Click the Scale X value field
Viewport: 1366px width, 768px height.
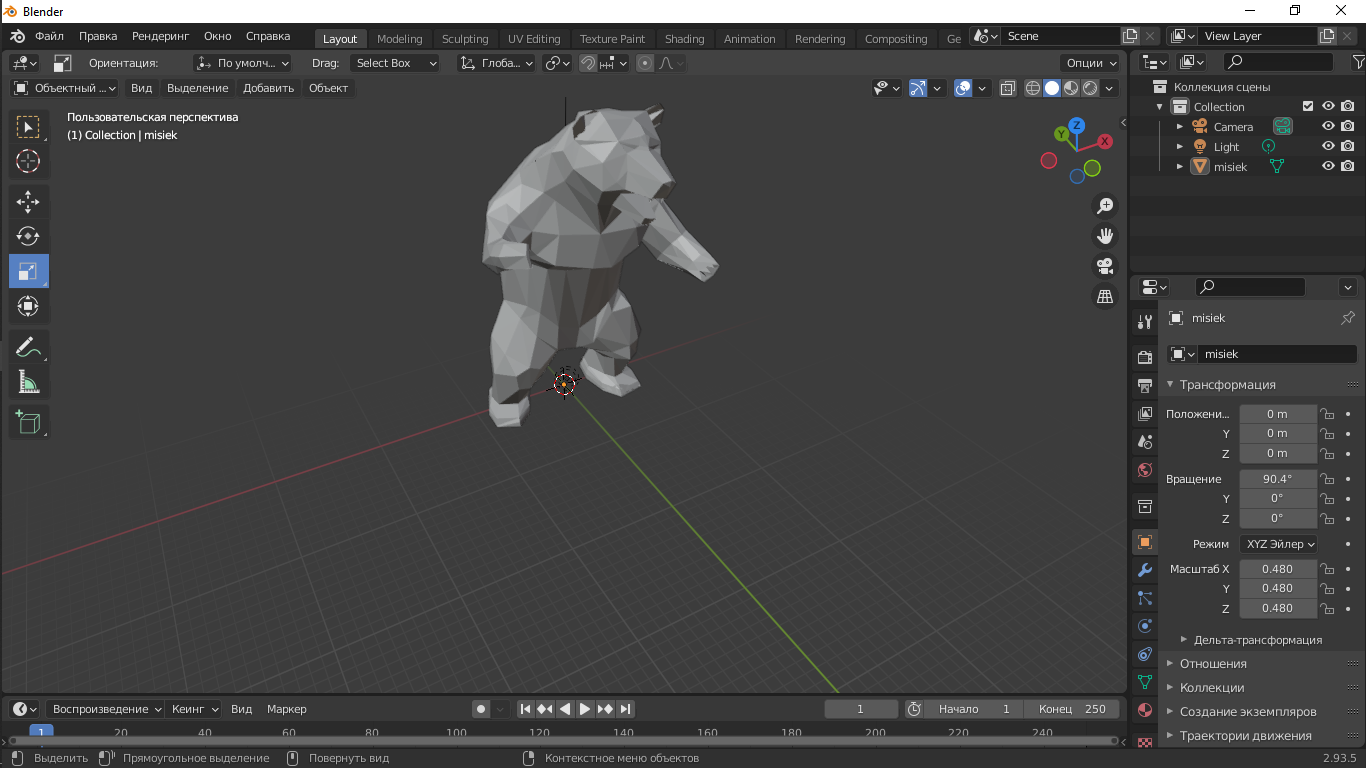[1278, 569]
